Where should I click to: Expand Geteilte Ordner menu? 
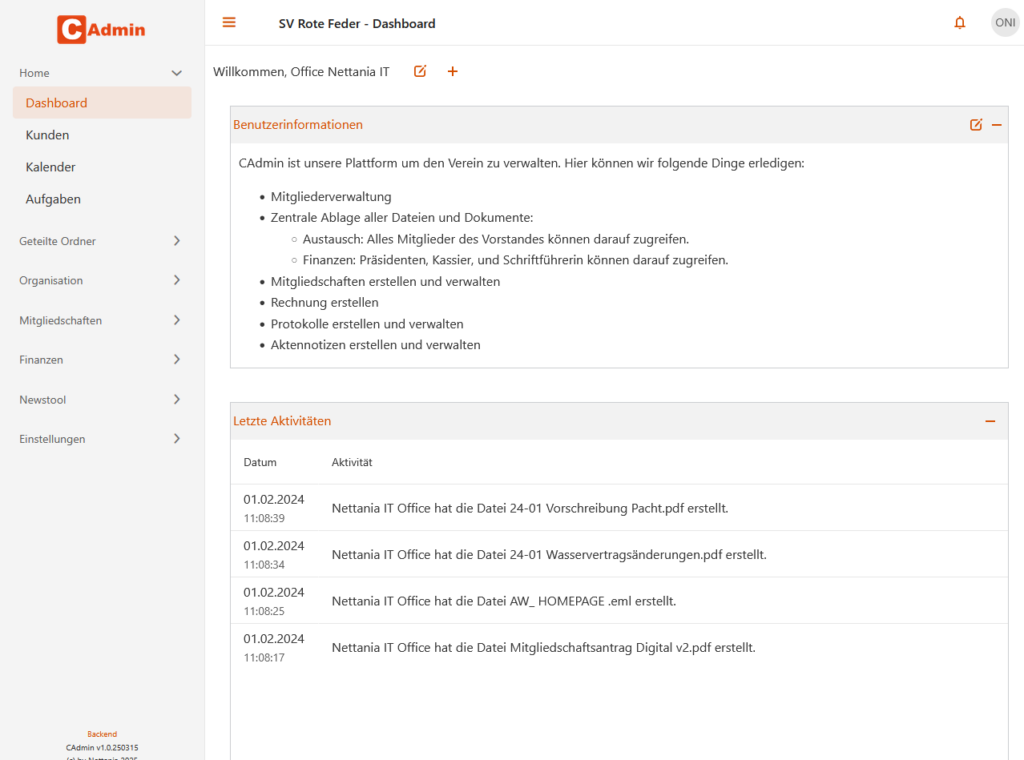102,241
